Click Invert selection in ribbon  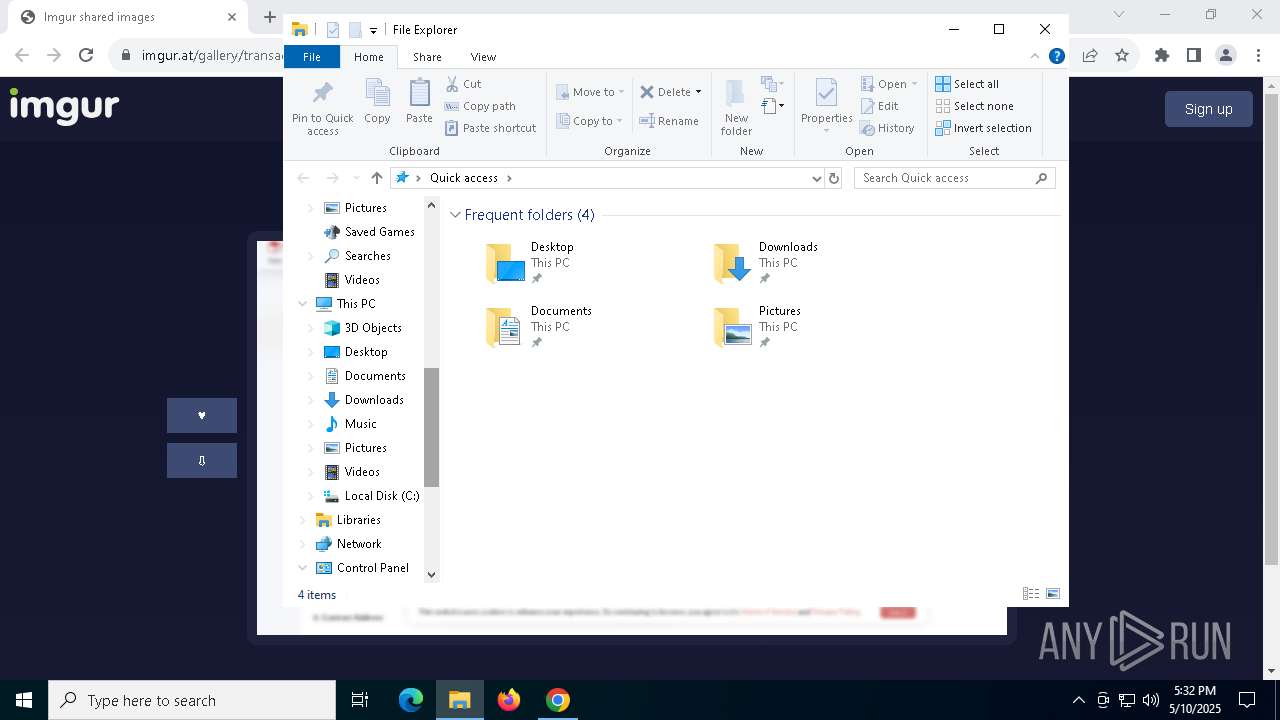[x=983, y=128]
